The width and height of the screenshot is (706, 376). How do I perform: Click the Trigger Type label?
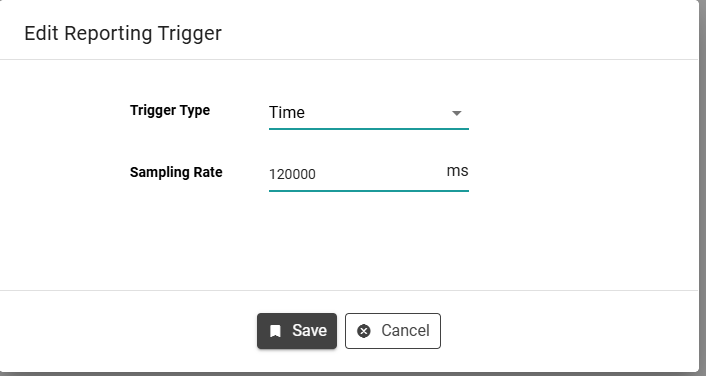[x=170, y=110]
